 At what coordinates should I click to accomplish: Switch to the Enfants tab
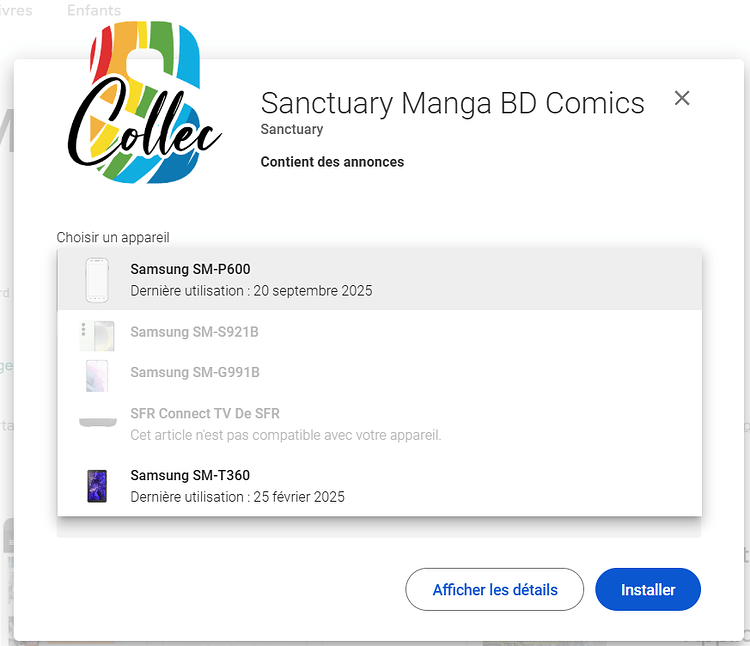coord(94,11)
